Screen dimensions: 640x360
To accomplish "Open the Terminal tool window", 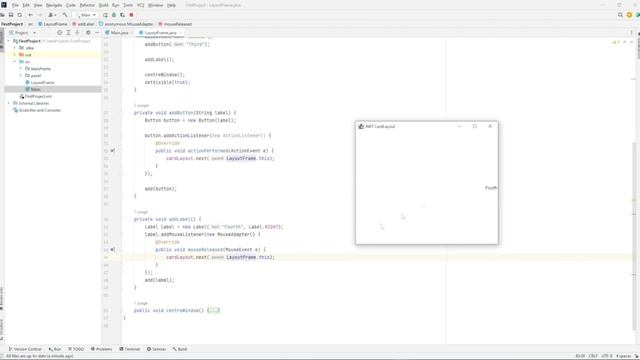I will pos(129,349).
